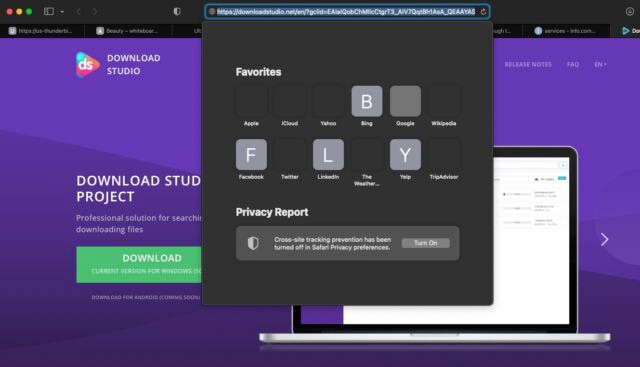Open the FAQ link
640x367 pixels.
coord(573,65)
